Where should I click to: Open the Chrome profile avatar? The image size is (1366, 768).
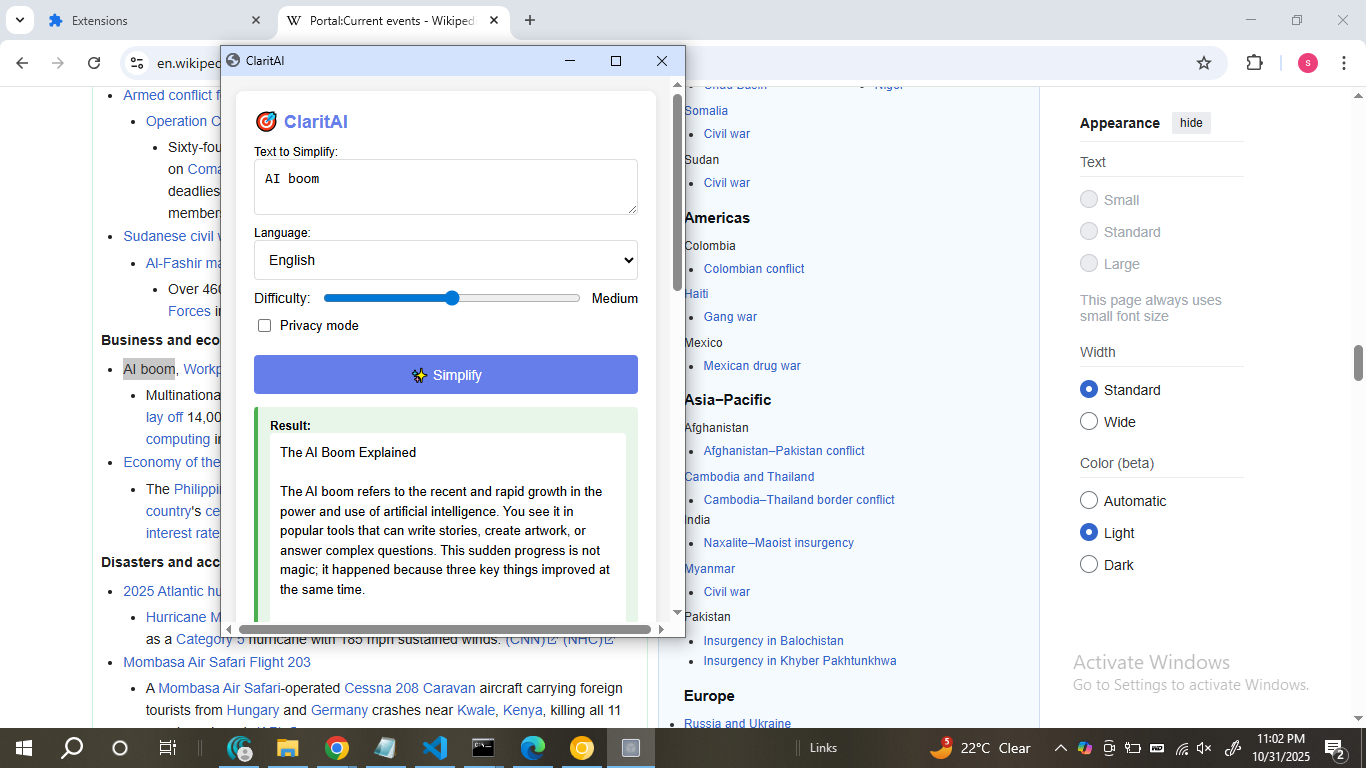pyautogui.click(x=1308, y=63)
